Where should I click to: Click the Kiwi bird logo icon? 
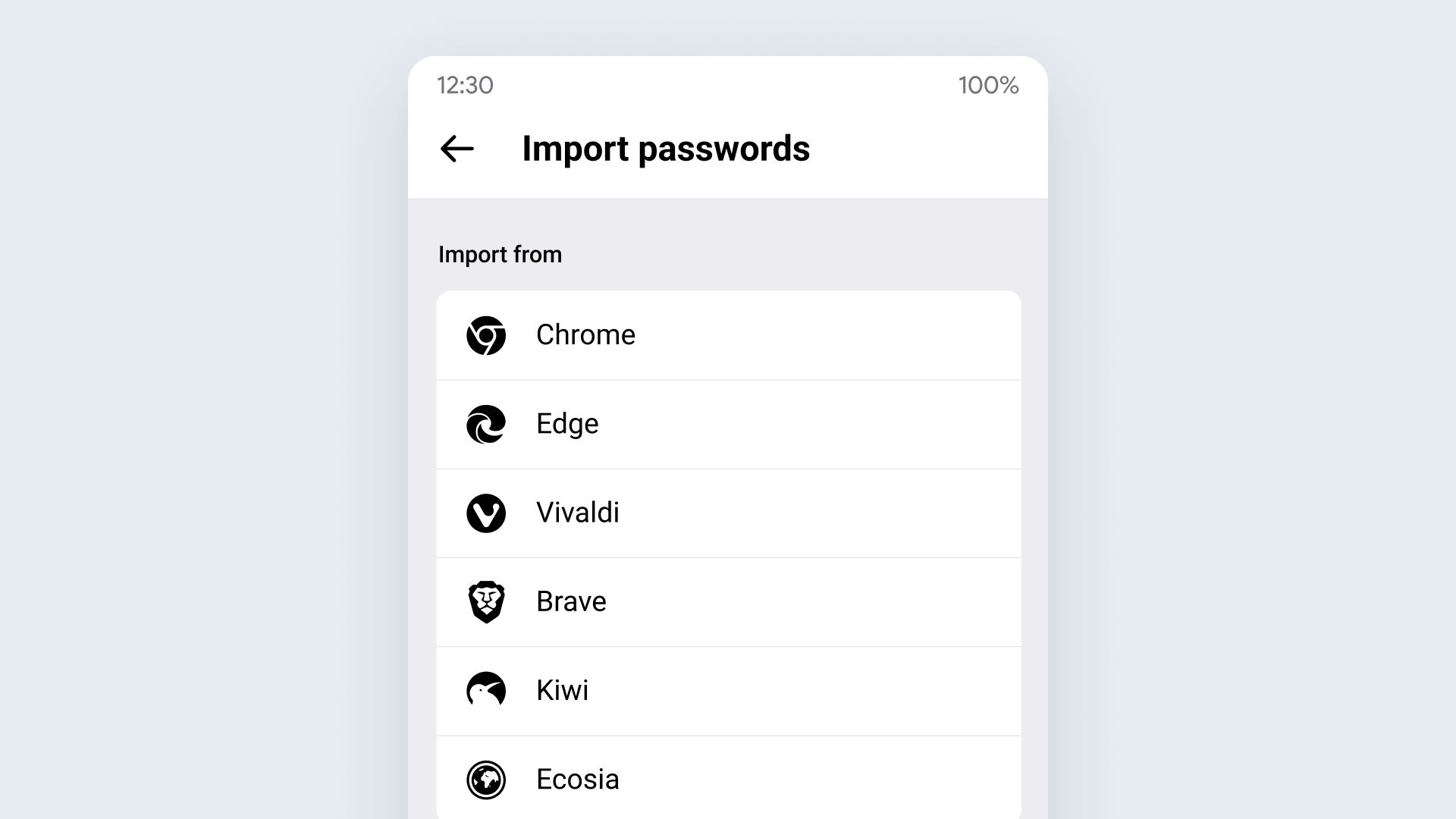click(x=486, y=689)
